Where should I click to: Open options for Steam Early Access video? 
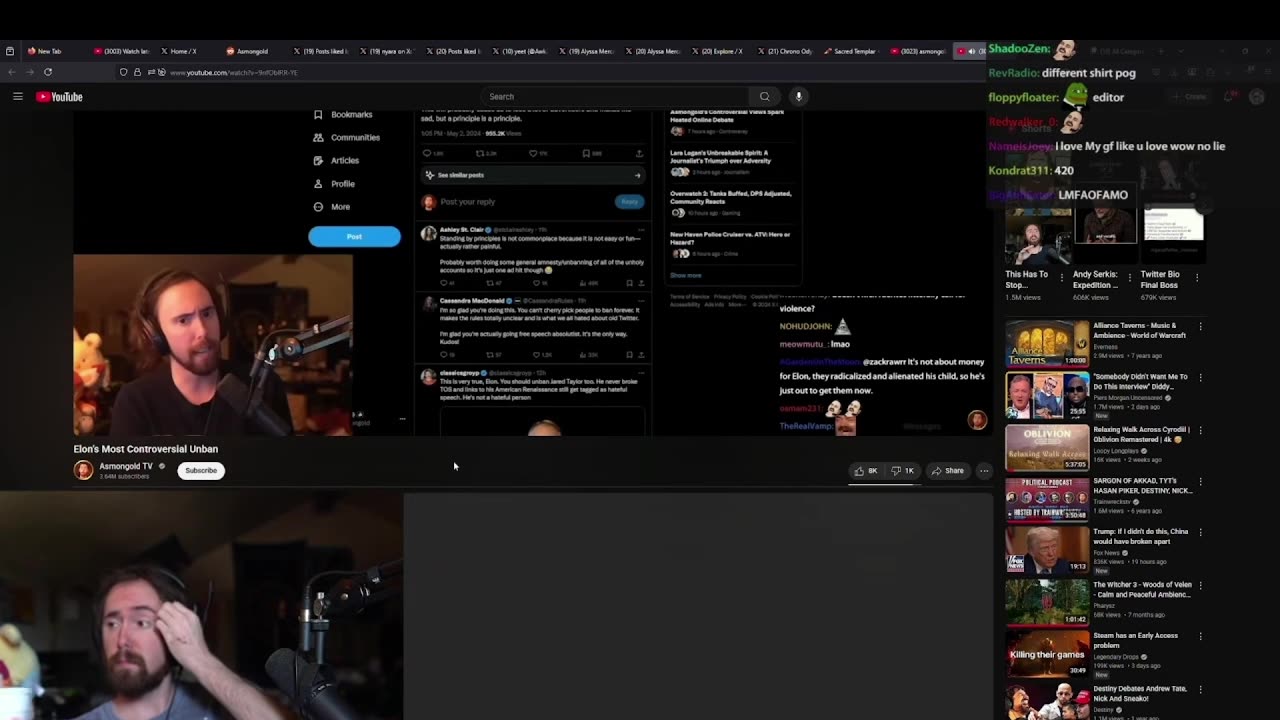(1201, 637)
